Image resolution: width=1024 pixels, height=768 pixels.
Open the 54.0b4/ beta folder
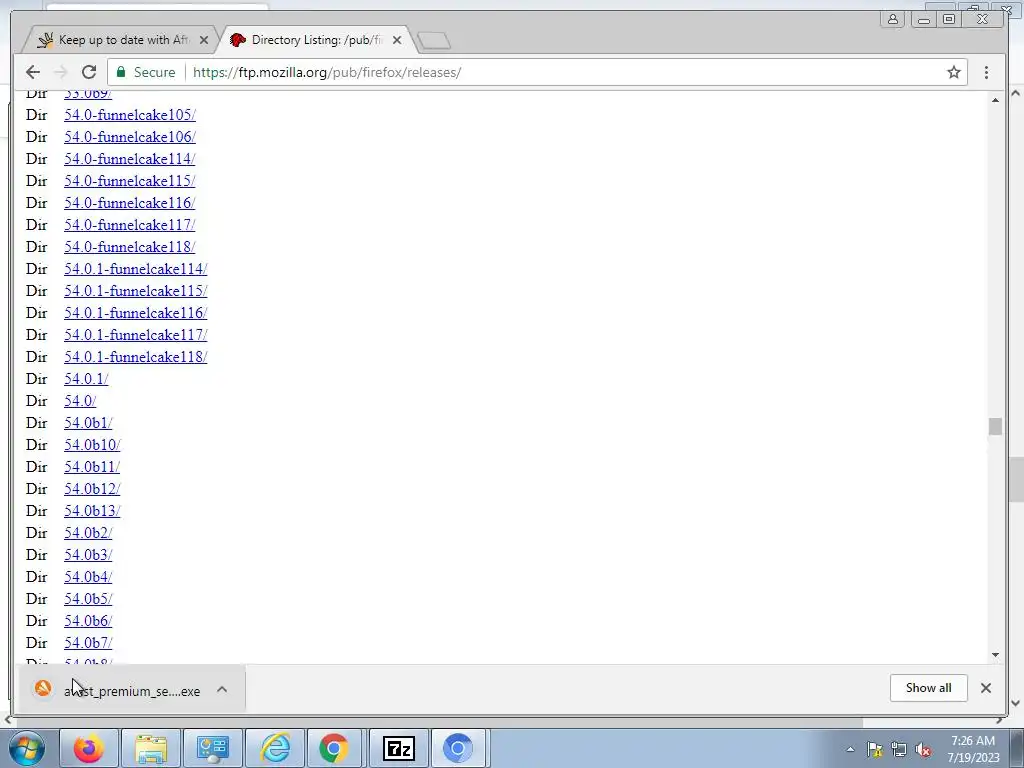coord(88,577)
